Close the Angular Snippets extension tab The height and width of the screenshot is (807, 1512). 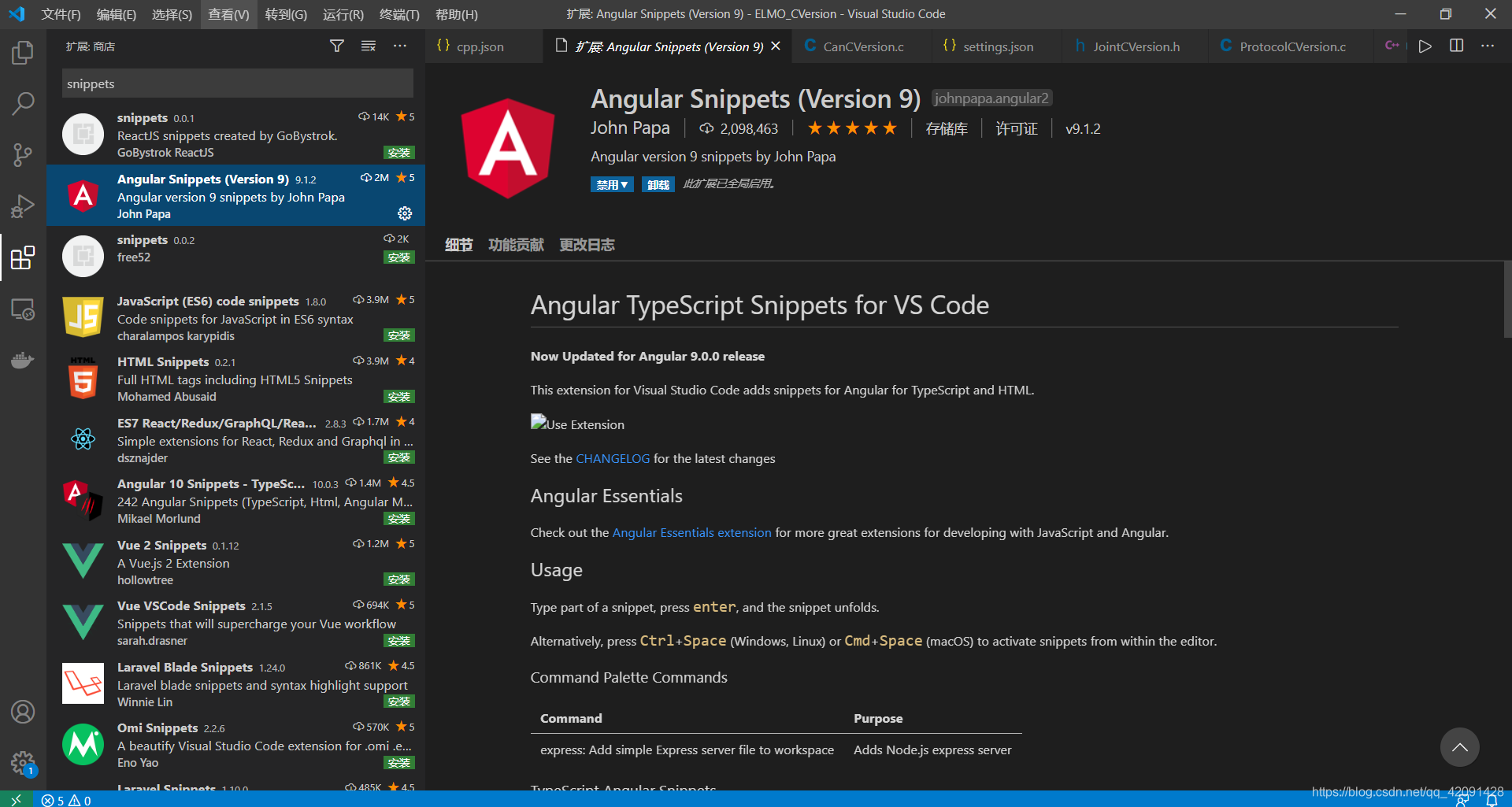click(x=776, y=46)
